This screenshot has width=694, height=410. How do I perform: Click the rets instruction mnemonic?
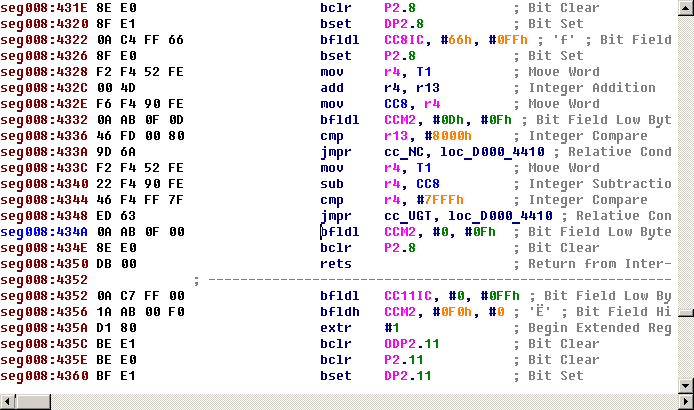point(336,264)
